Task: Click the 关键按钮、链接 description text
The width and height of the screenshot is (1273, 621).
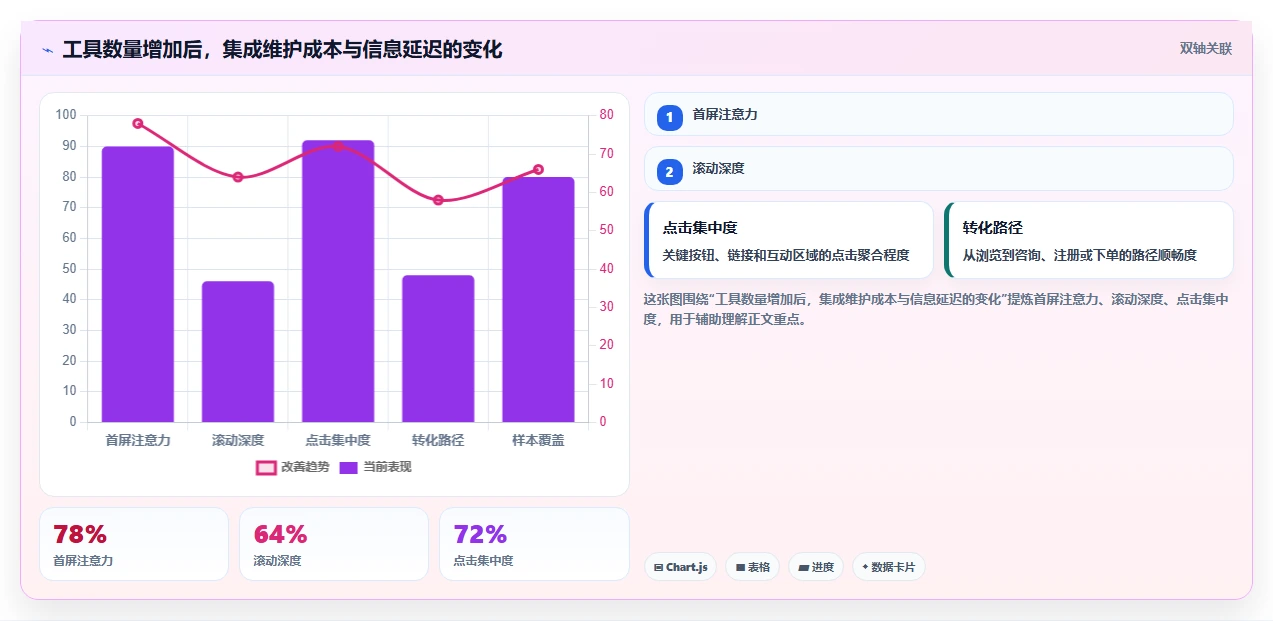Action: (x=786, y=255)
